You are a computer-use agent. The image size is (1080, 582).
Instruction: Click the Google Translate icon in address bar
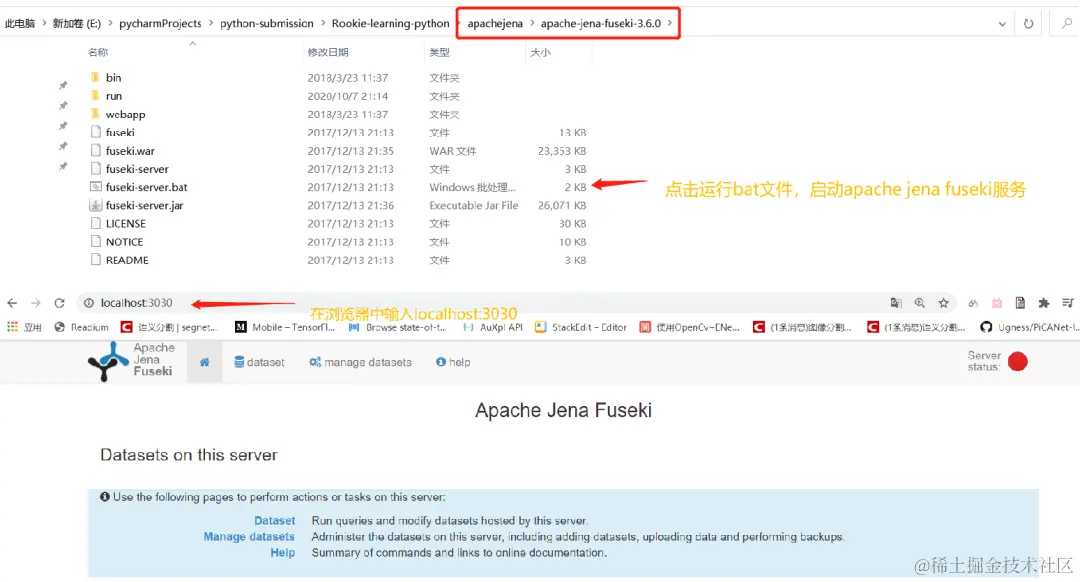pos(897,303)
